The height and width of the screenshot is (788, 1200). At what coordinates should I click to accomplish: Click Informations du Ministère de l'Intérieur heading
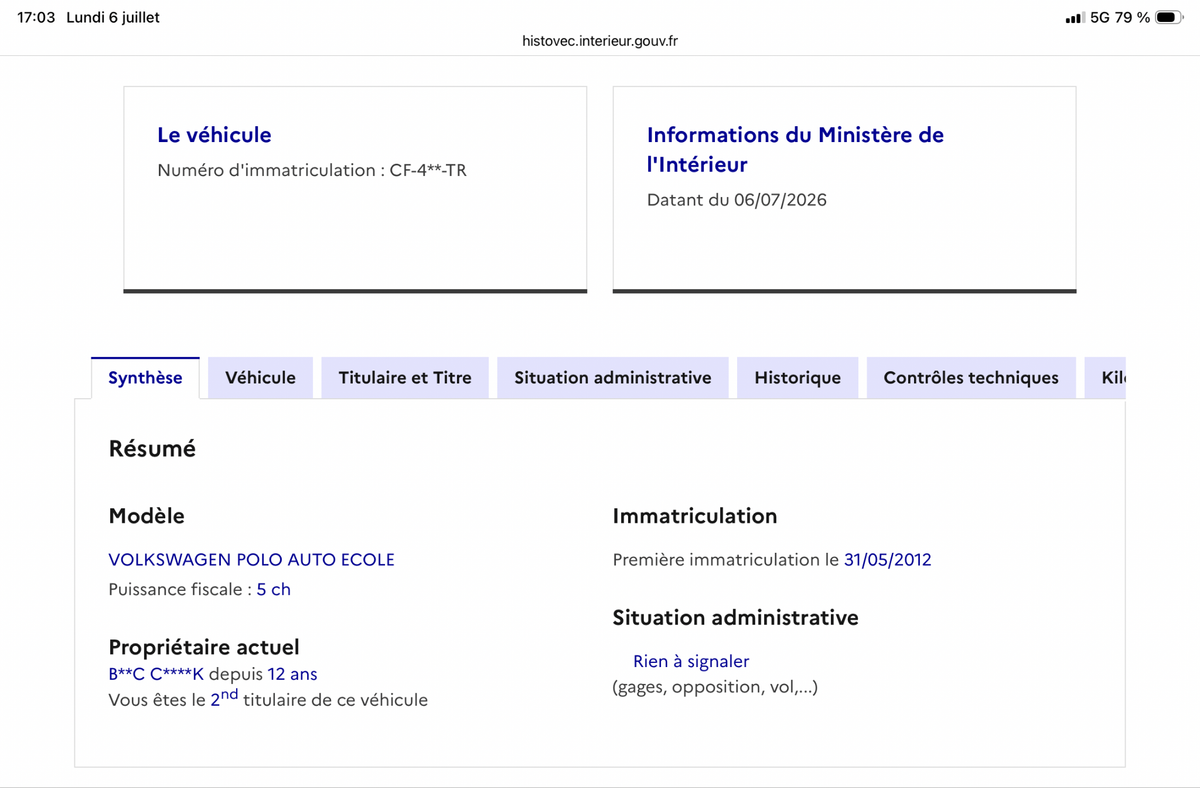tap(795, 149)
